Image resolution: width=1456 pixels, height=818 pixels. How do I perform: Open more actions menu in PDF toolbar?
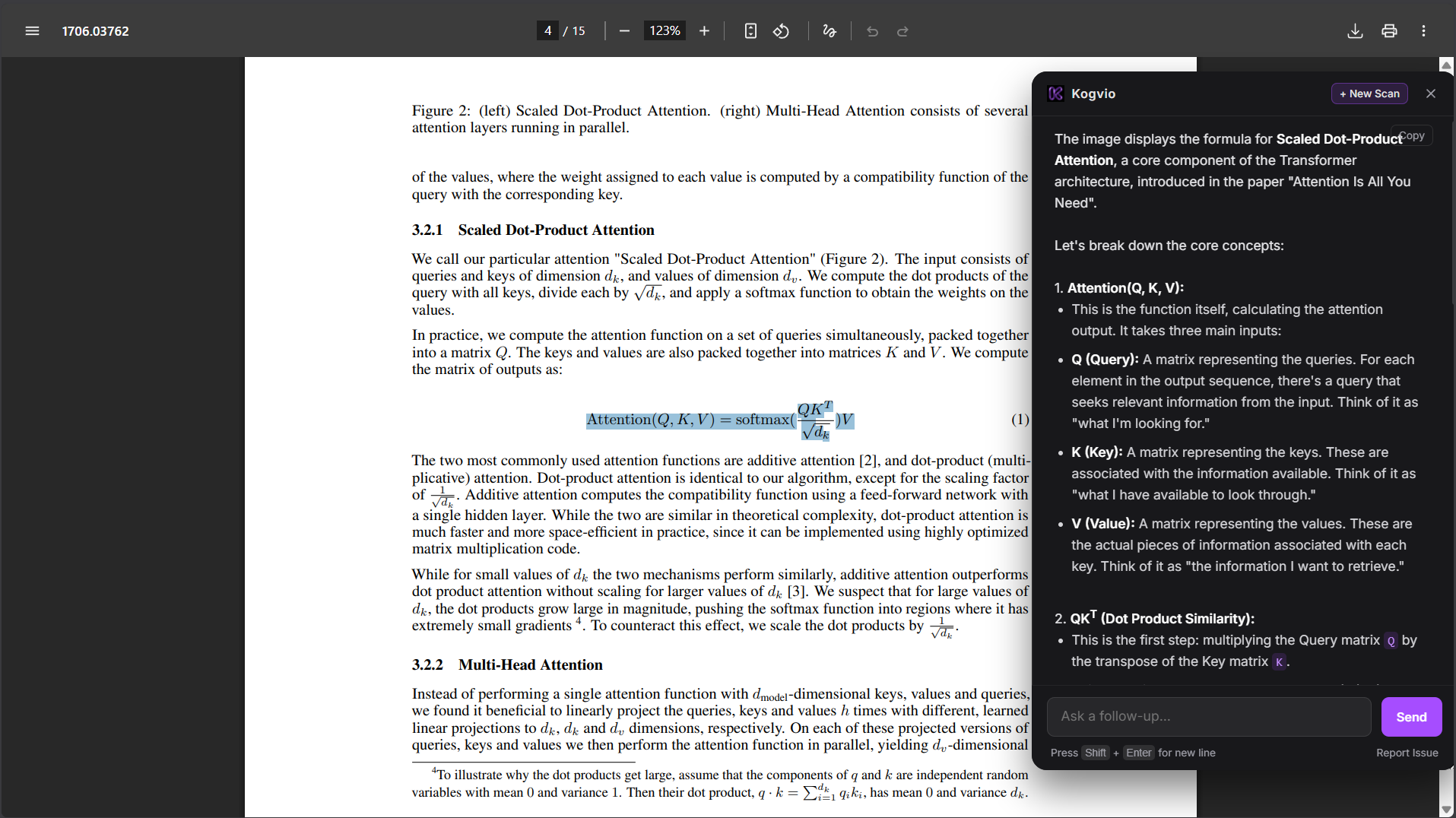(1423, 31)
